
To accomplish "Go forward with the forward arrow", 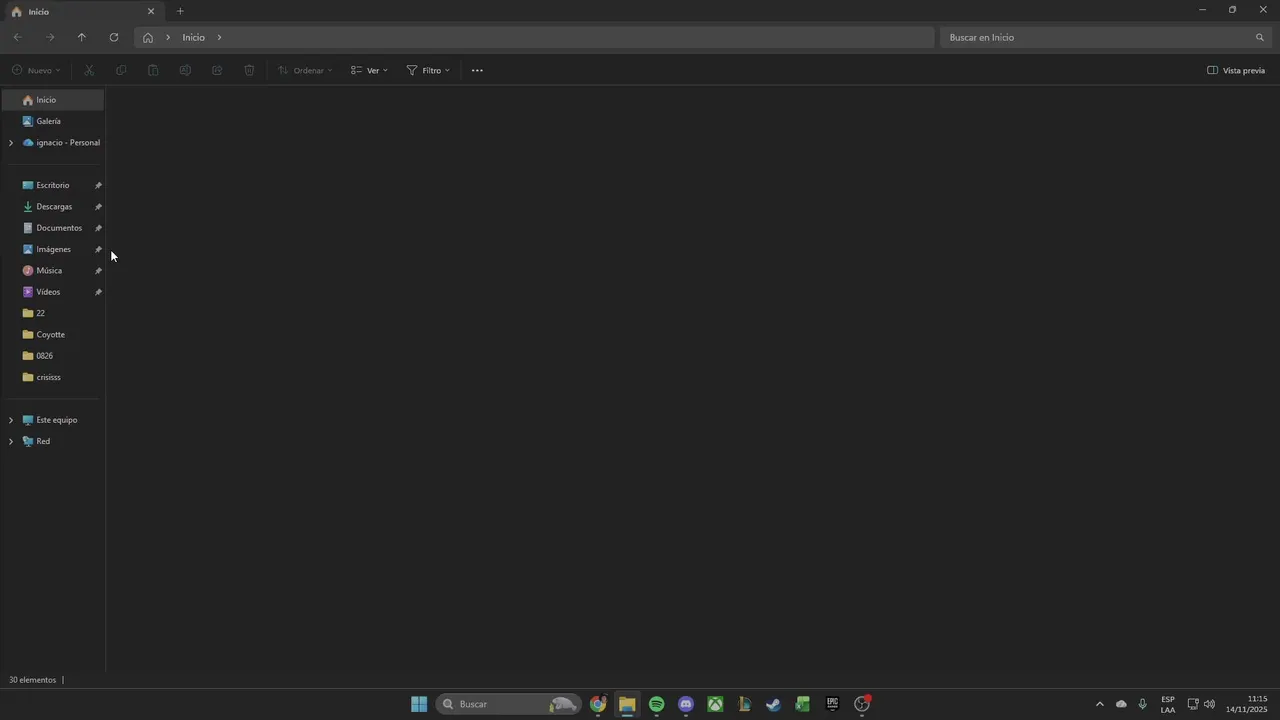I will (x=50, y=37).
